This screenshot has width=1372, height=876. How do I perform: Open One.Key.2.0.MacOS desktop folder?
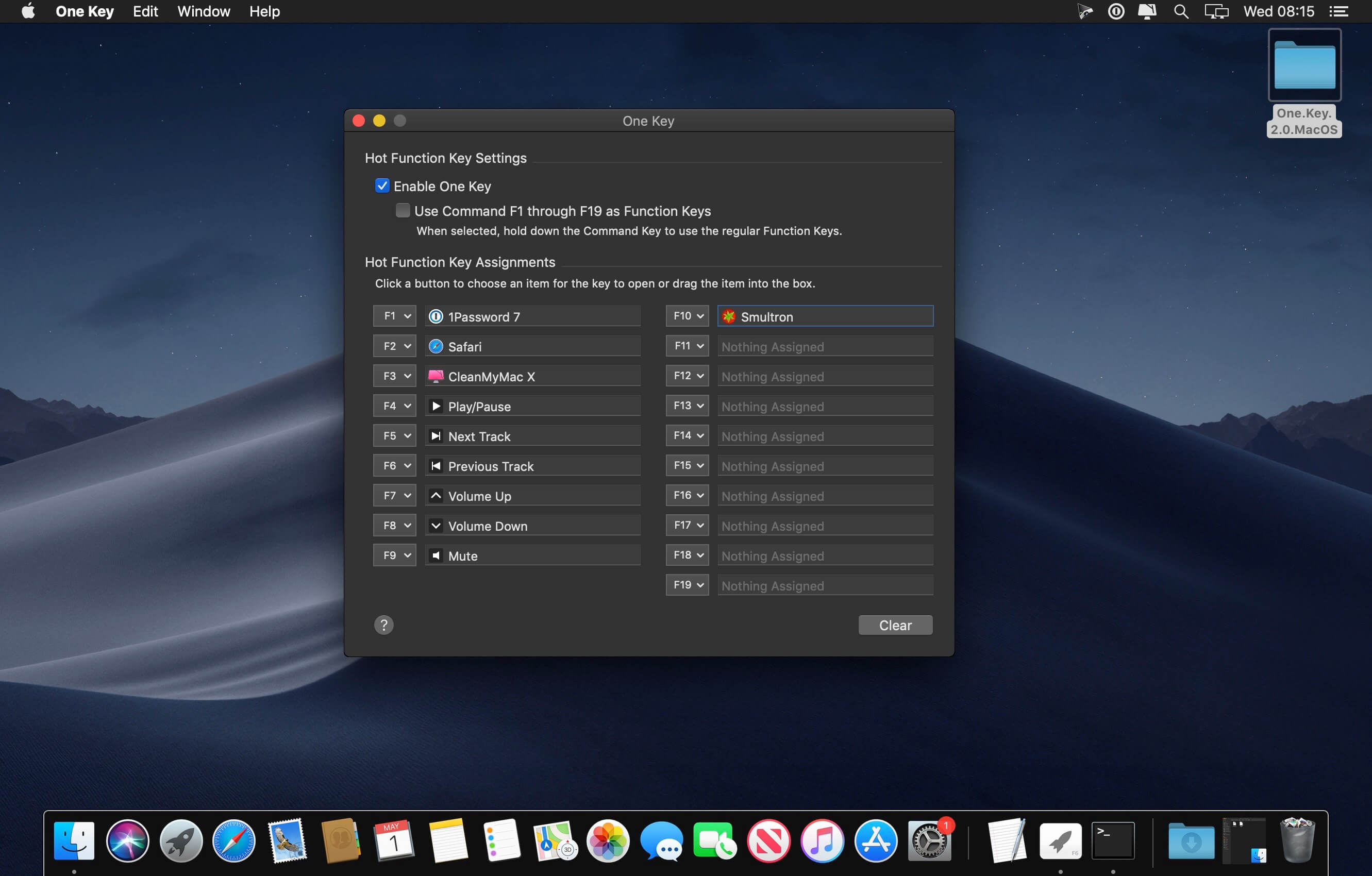coord(1303,83)
